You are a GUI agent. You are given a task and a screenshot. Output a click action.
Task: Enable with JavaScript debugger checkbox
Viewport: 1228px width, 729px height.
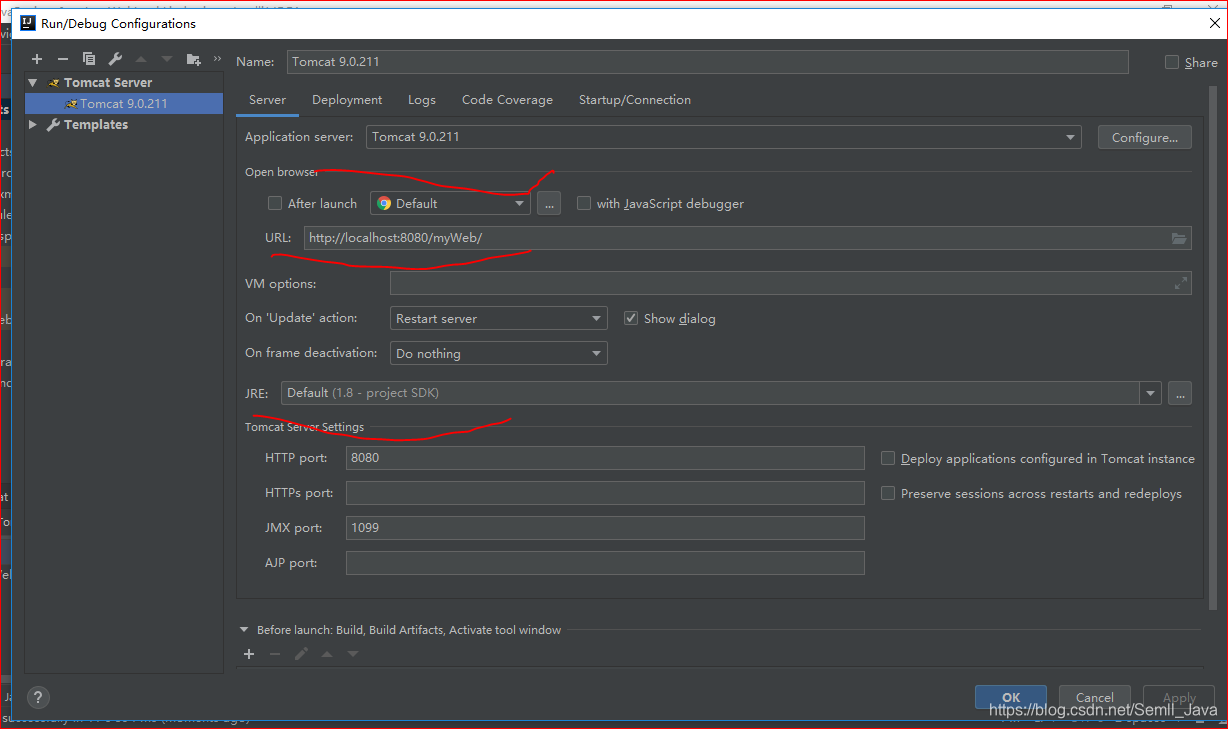(x=584, y=203)
